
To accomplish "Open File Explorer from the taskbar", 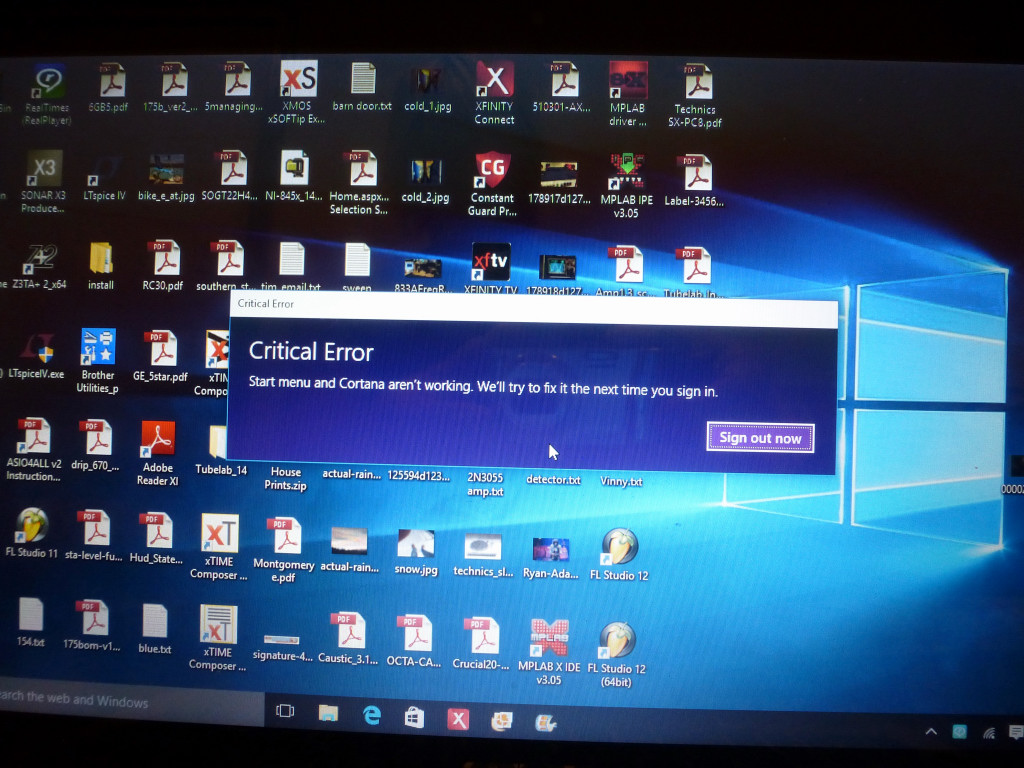I will (328, 713).
